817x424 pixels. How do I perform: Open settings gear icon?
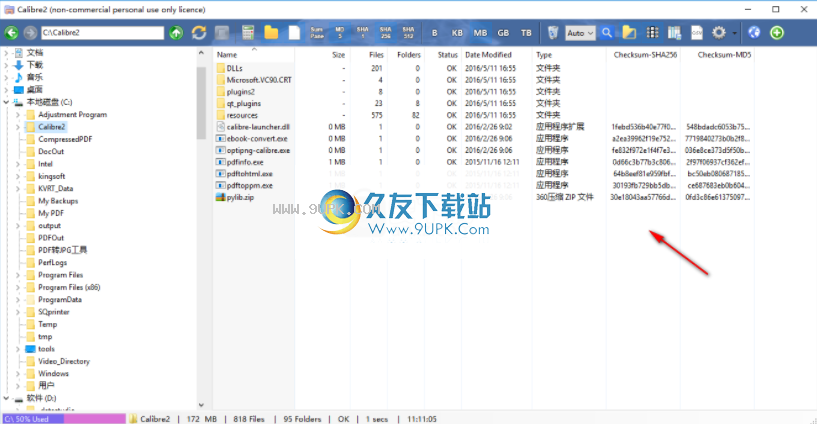(x=719, y=33)
